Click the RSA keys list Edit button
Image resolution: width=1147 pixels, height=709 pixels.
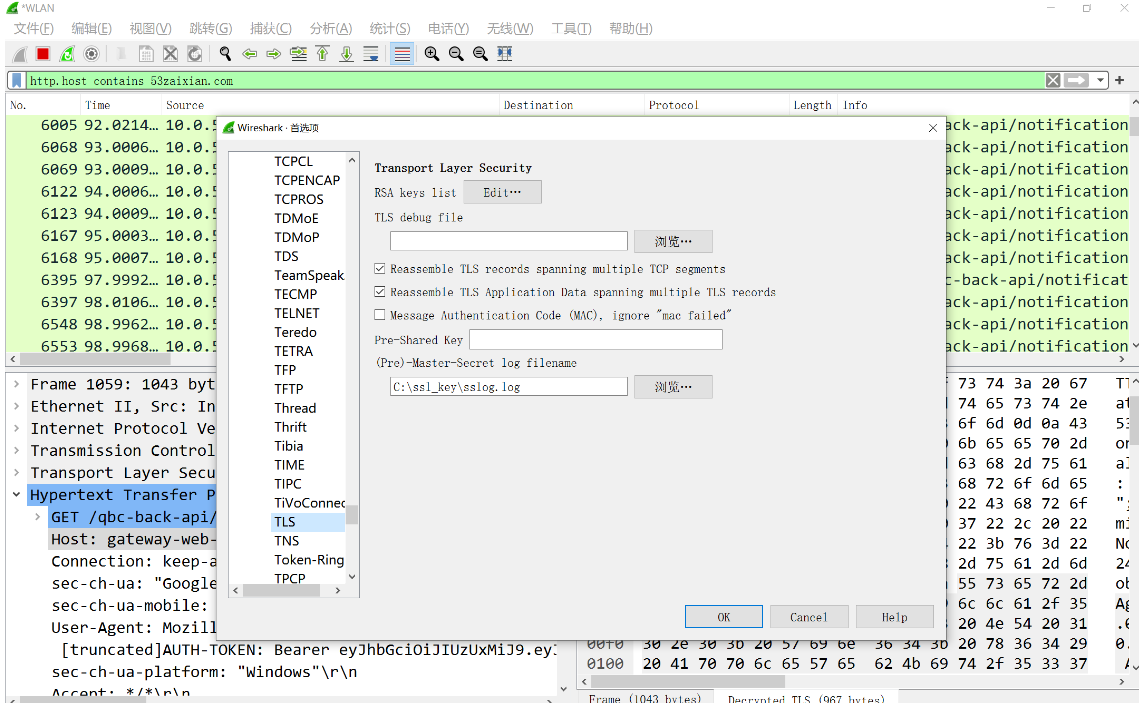pyautogui.click(x=503, y=192)
